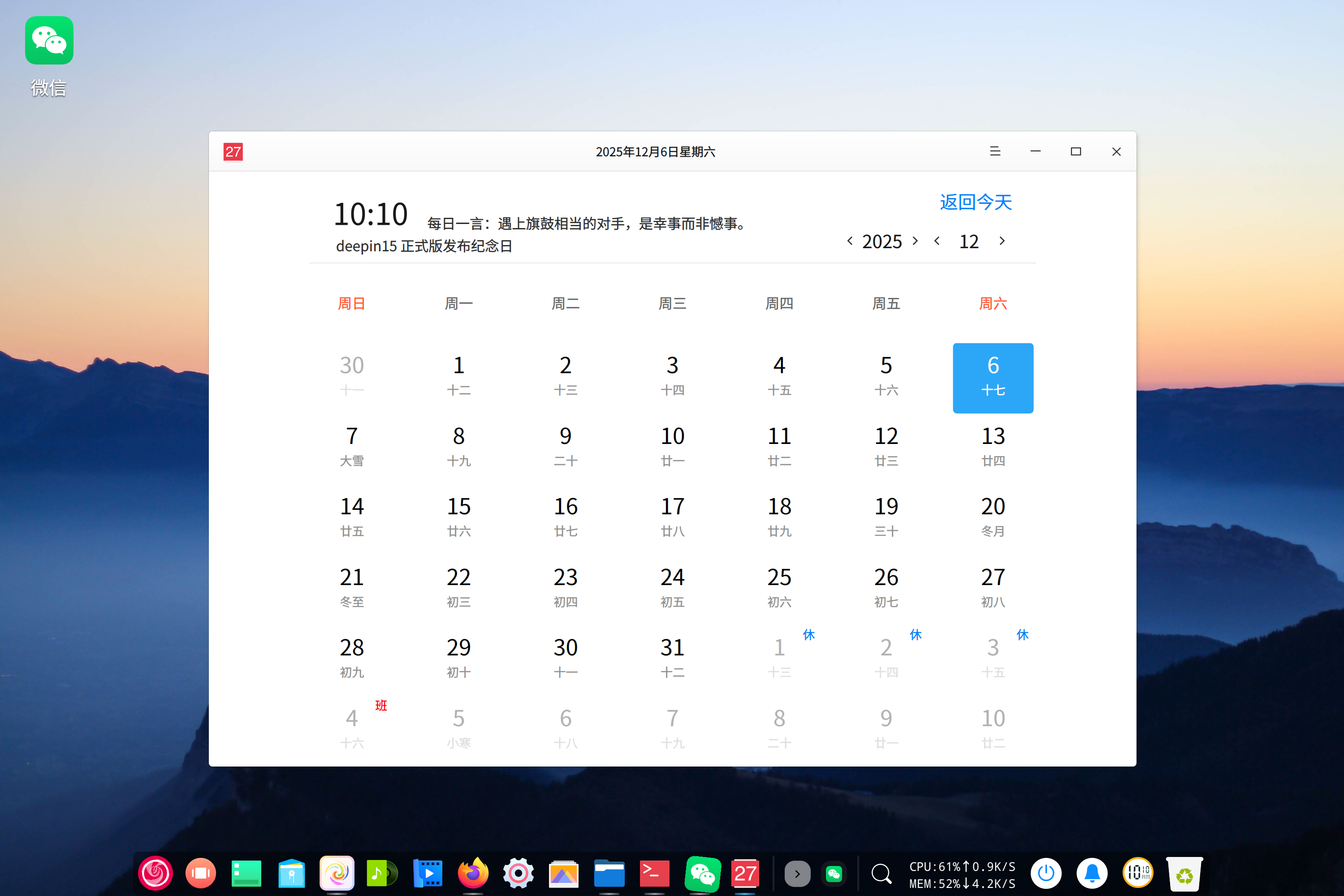Open the file manager in dock

click(x=609, y=873)
